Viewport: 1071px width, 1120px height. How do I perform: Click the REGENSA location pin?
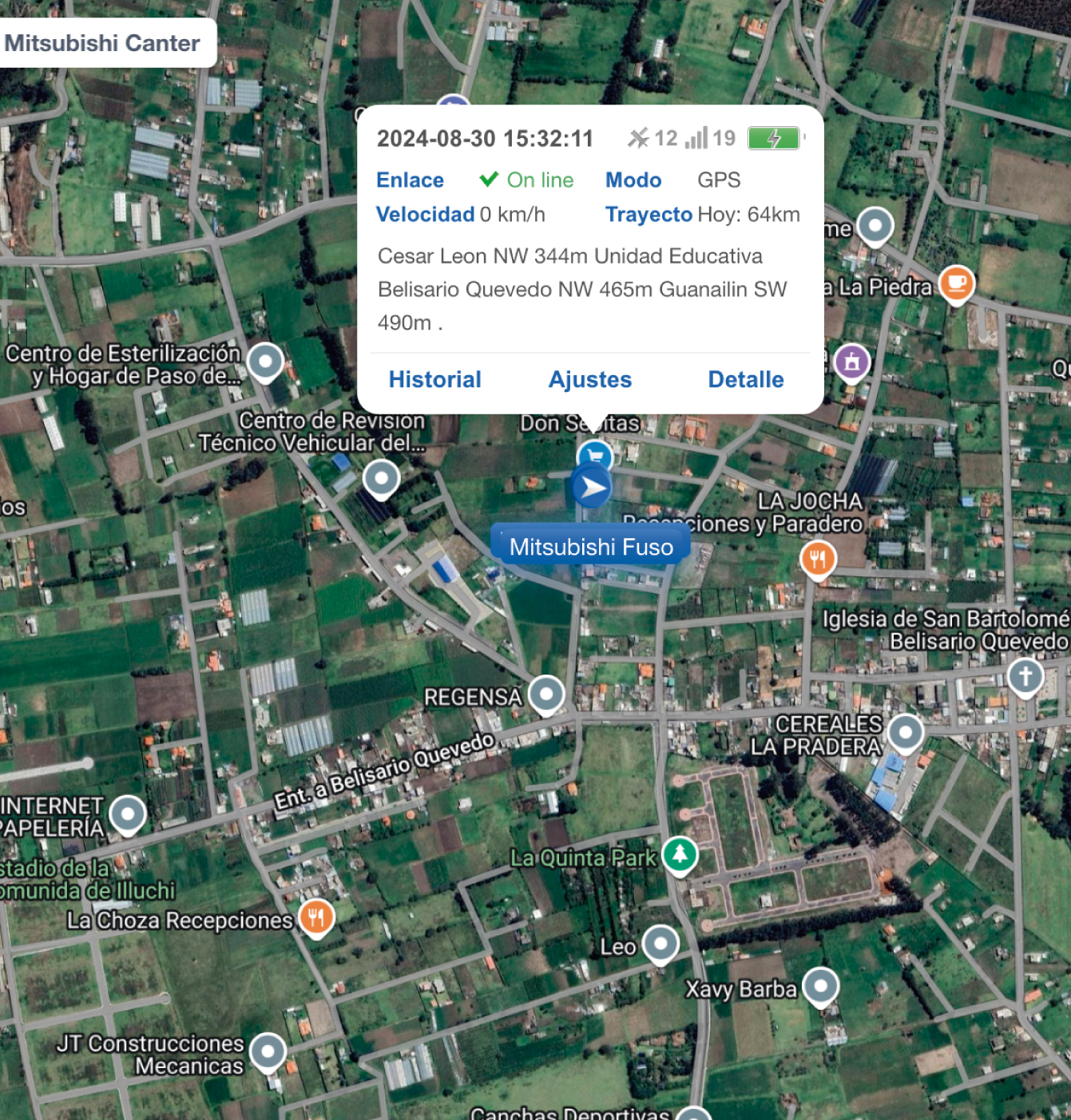(546, 695)
